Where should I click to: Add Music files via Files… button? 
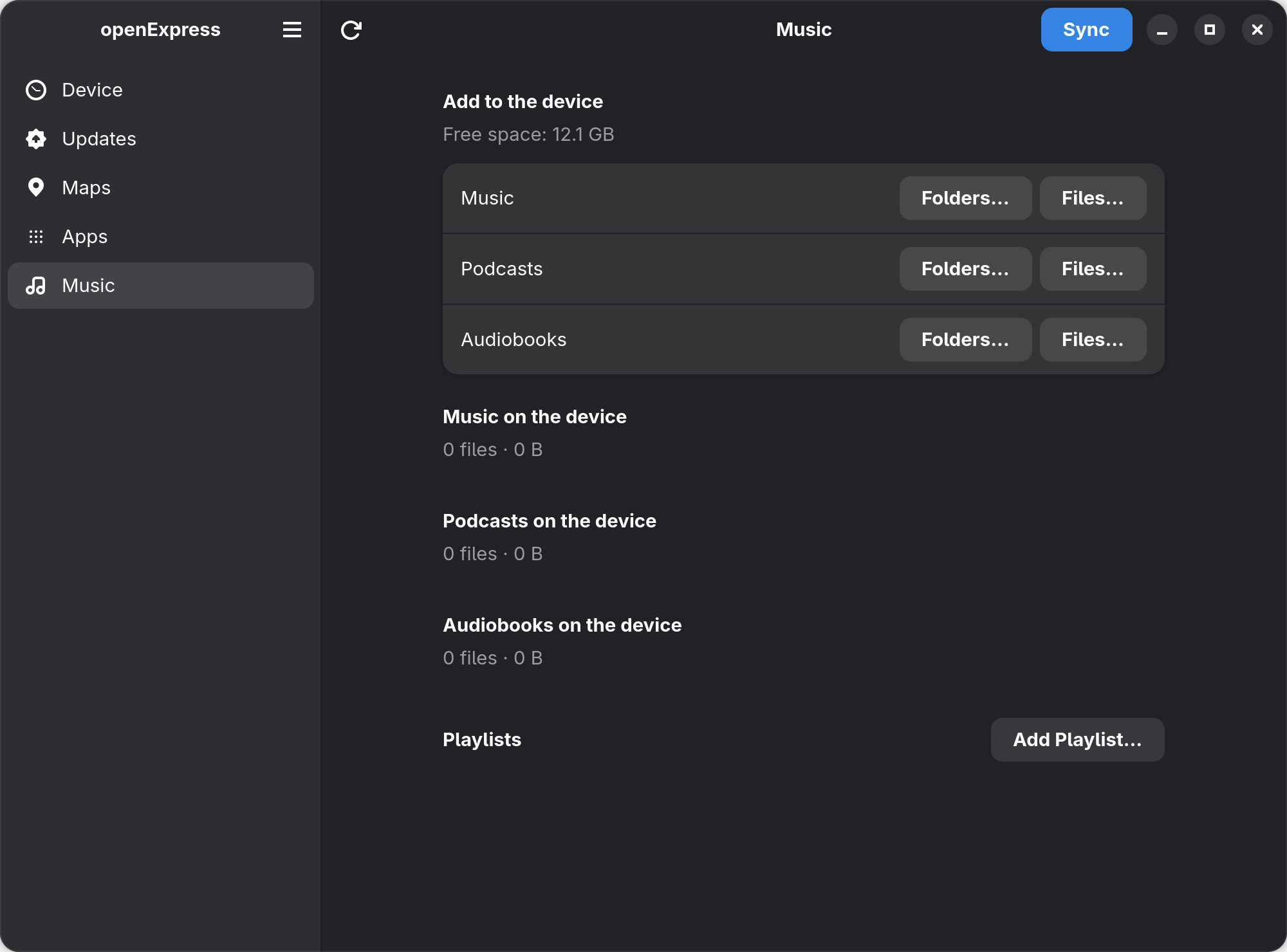click(x=1093, y=198)
